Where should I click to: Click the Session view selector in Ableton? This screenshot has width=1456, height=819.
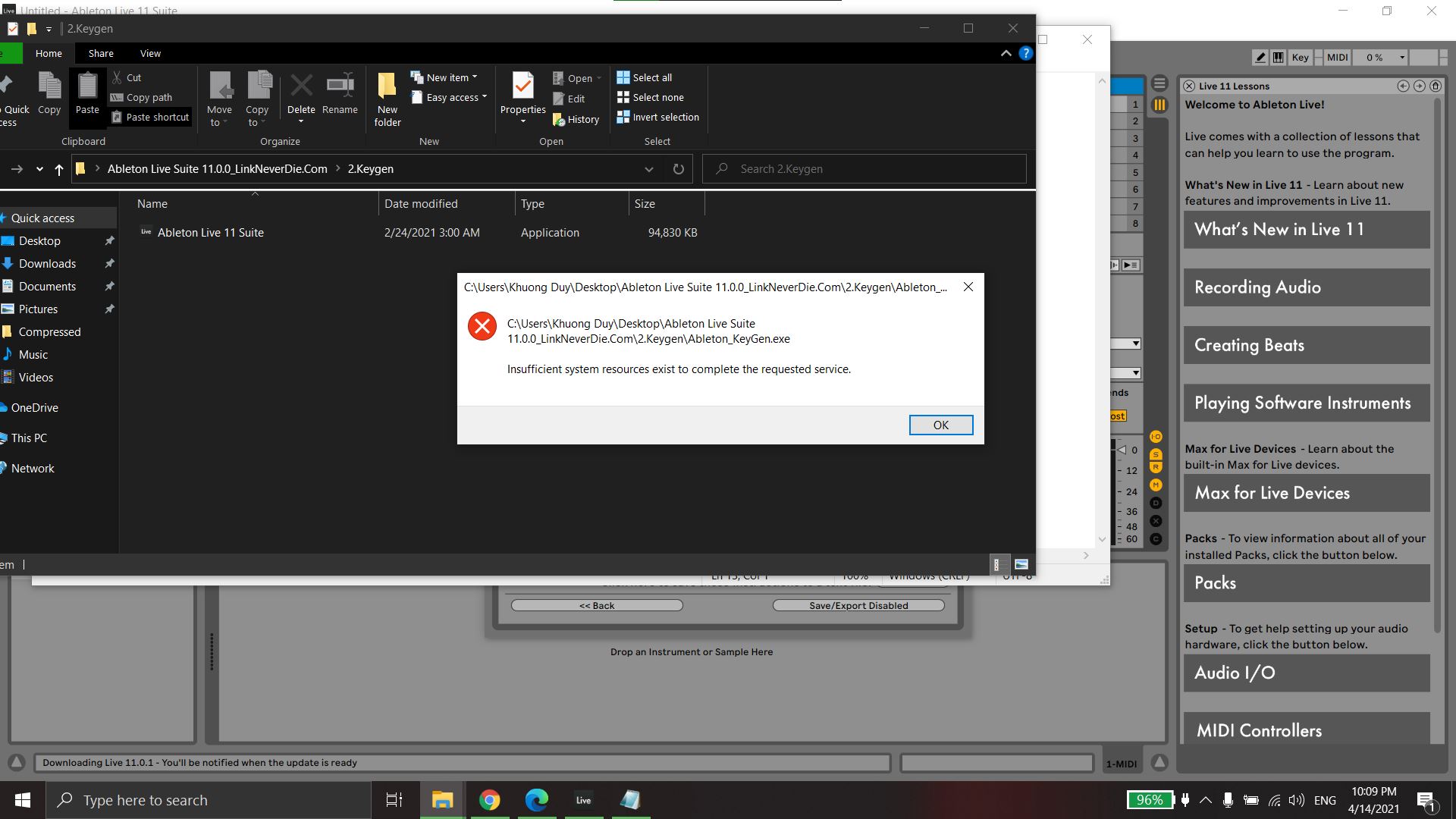(1159, 105)
